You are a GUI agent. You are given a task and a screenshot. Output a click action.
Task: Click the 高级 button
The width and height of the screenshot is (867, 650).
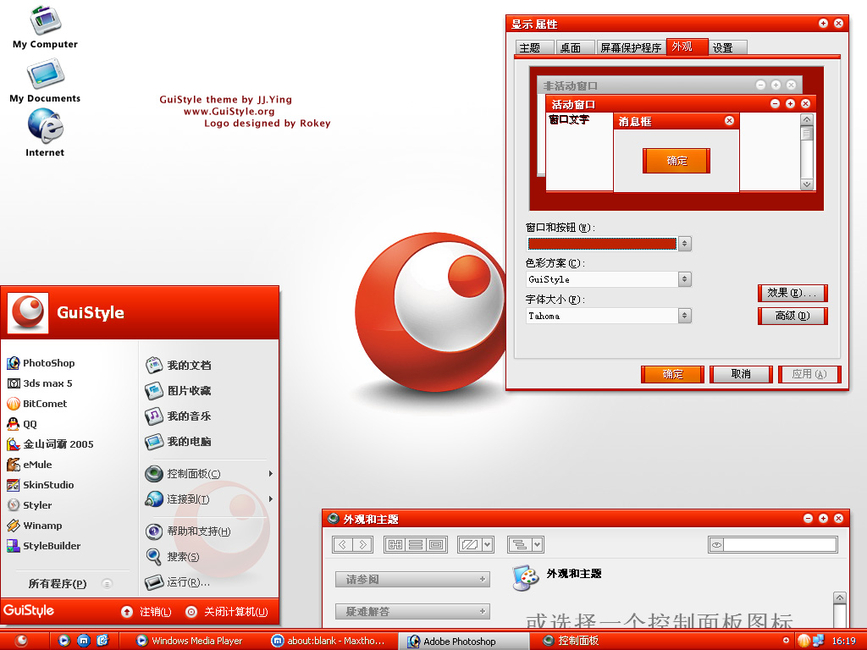click(792, 316)
